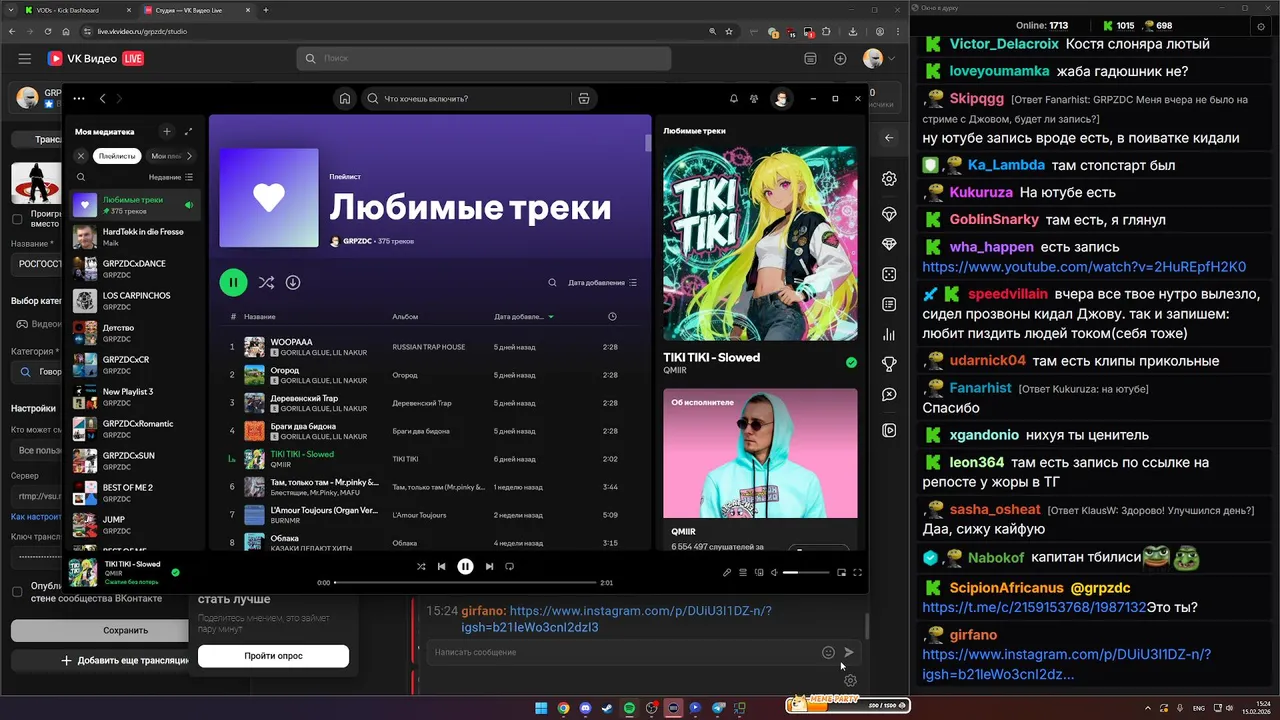Open Windows Start menu

pyautogui.click(x=541, y=708)
